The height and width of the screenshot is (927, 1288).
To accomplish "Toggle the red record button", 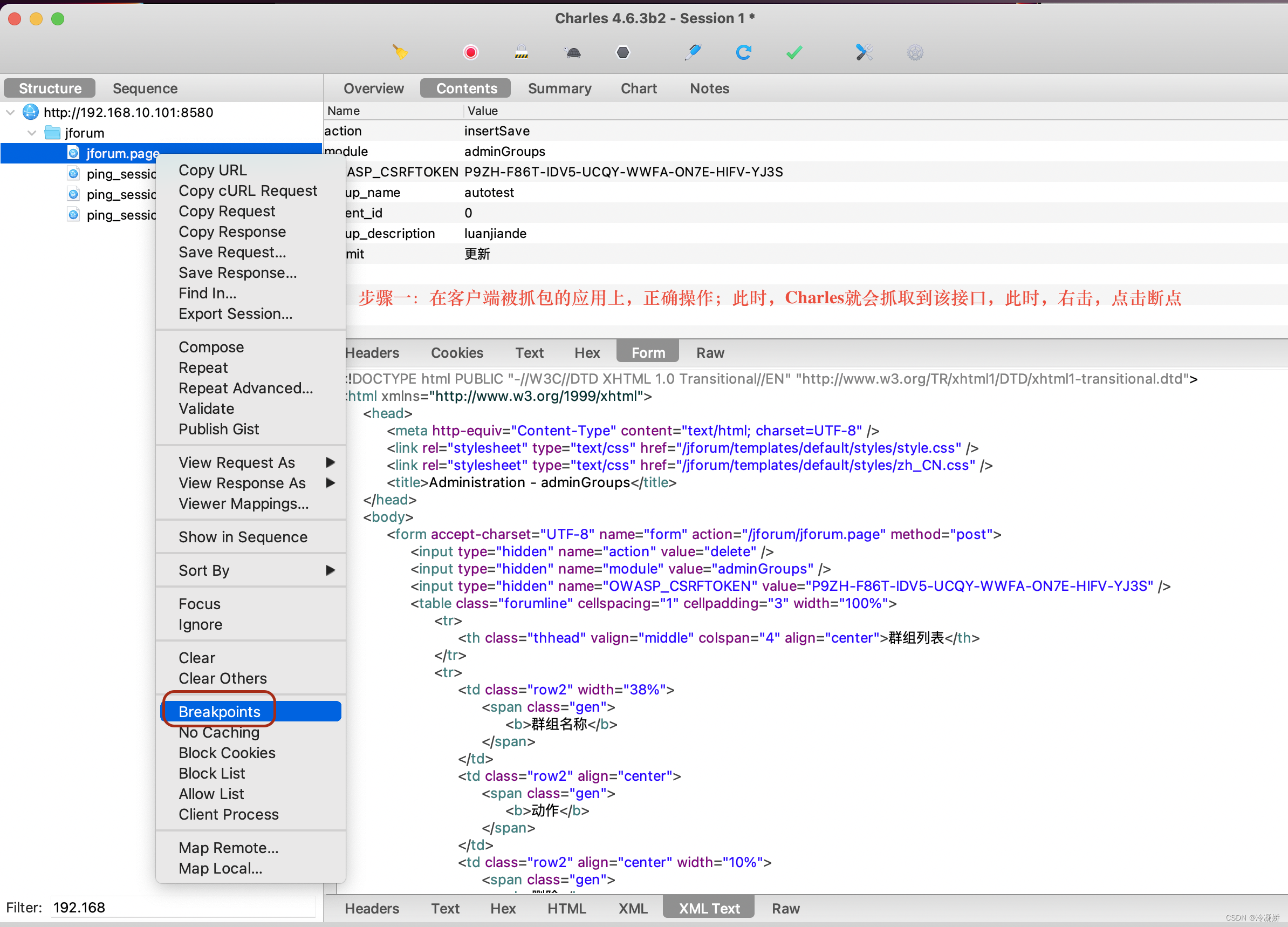I will (x=470, y=53).
